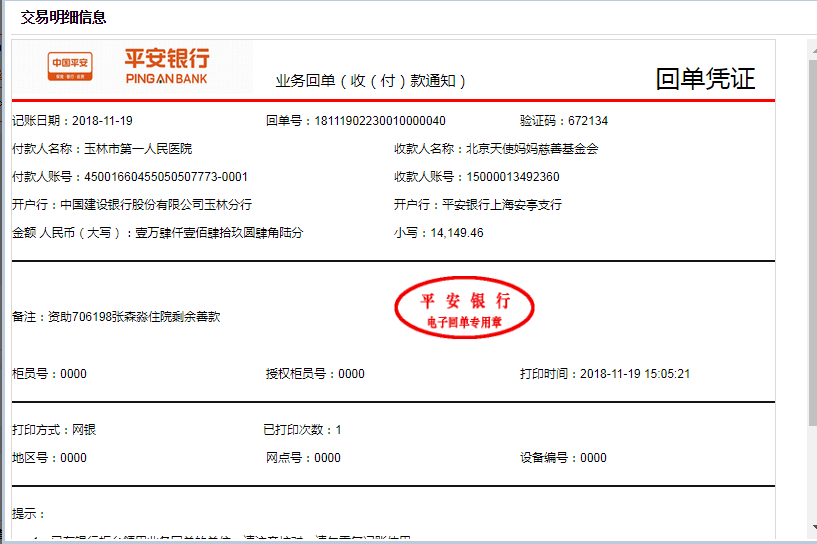Click the remark 资助706198张森淼住院剩余善款
817x544 pixels.
(x=134, y=317)
